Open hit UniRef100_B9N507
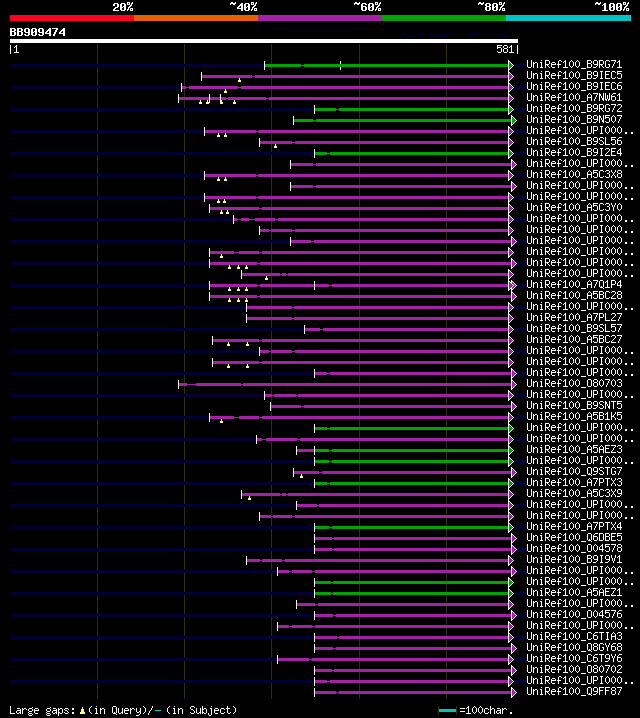This screenshot has width=640, height=718. [x=574, y=119]
